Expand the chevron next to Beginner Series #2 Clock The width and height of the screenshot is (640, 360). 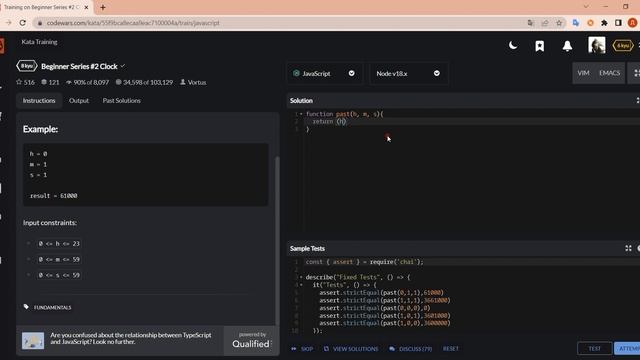tap(123, 66)
